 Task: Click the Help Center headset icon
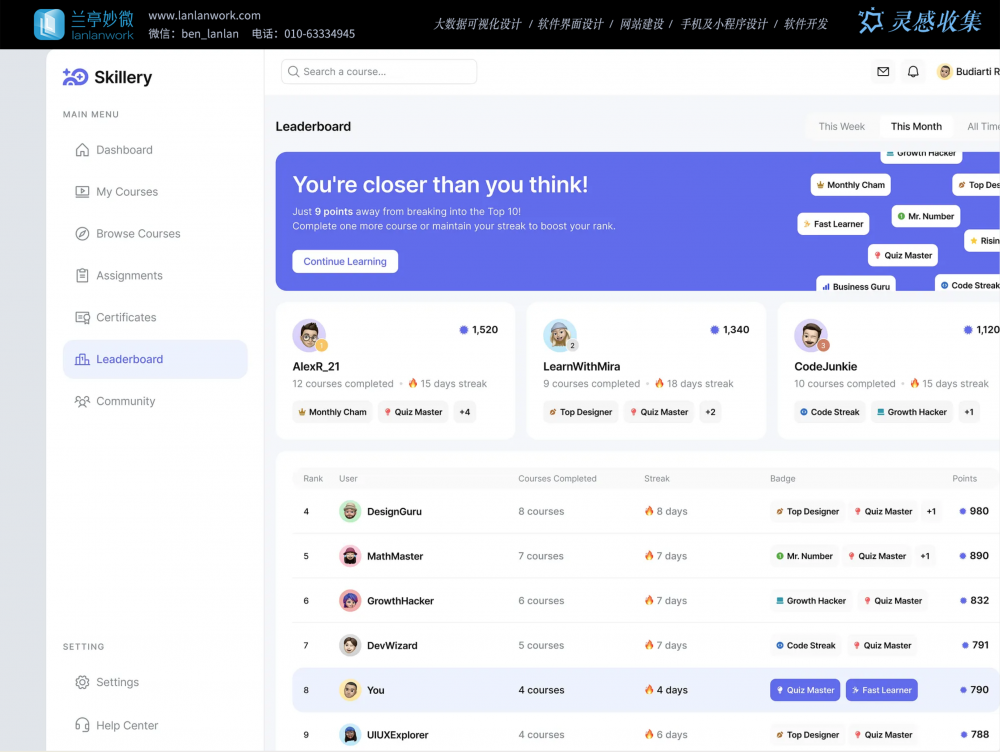(82, 725)
